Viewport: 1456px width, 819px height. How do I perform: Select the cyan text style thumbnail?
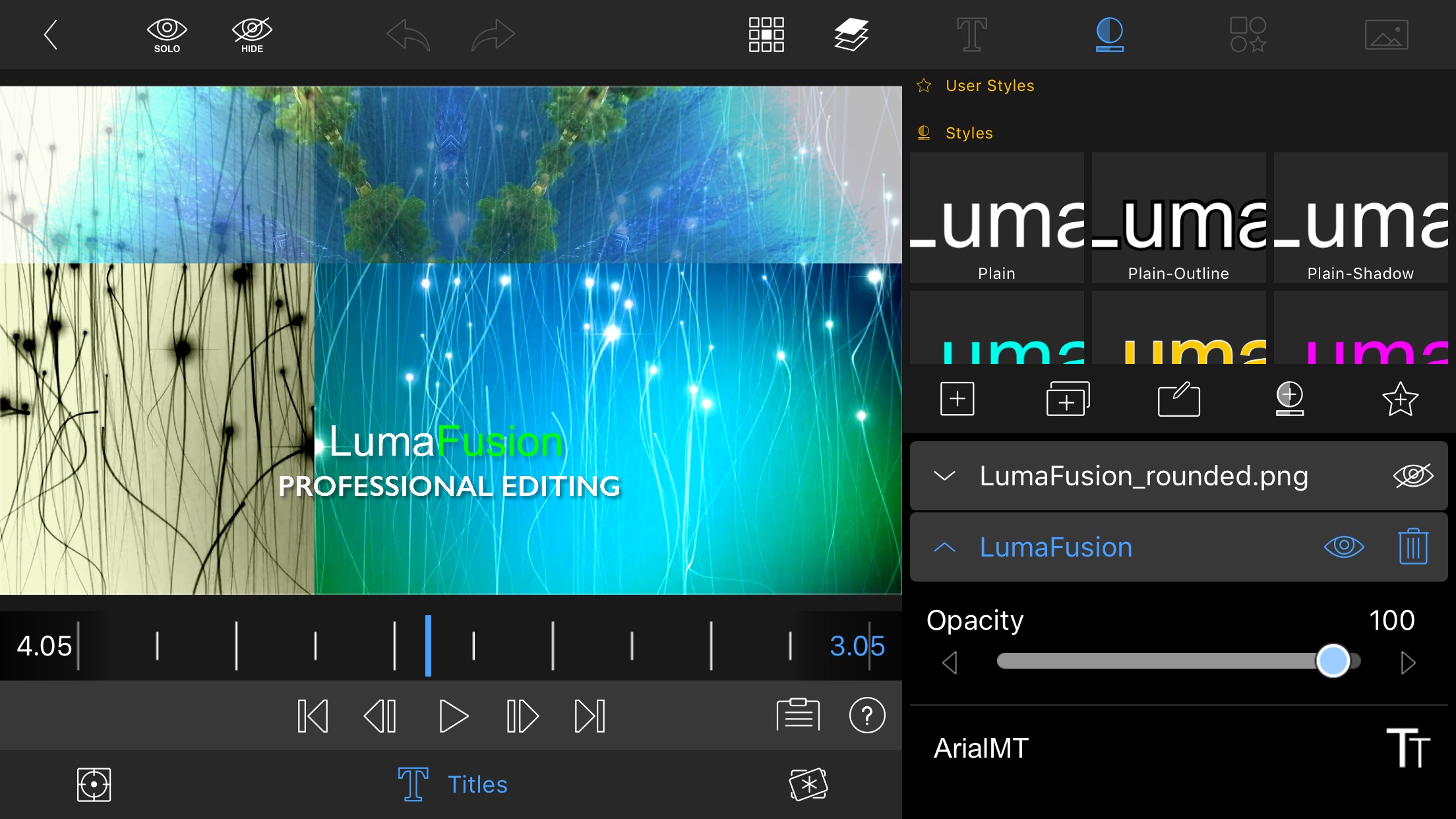pyautogui.click(x=997, y=328)
